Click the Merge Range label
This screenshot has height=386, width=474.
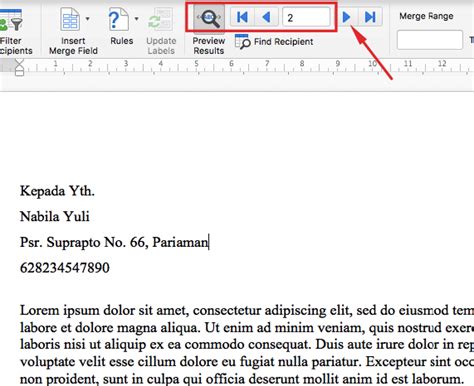point(426,16)
